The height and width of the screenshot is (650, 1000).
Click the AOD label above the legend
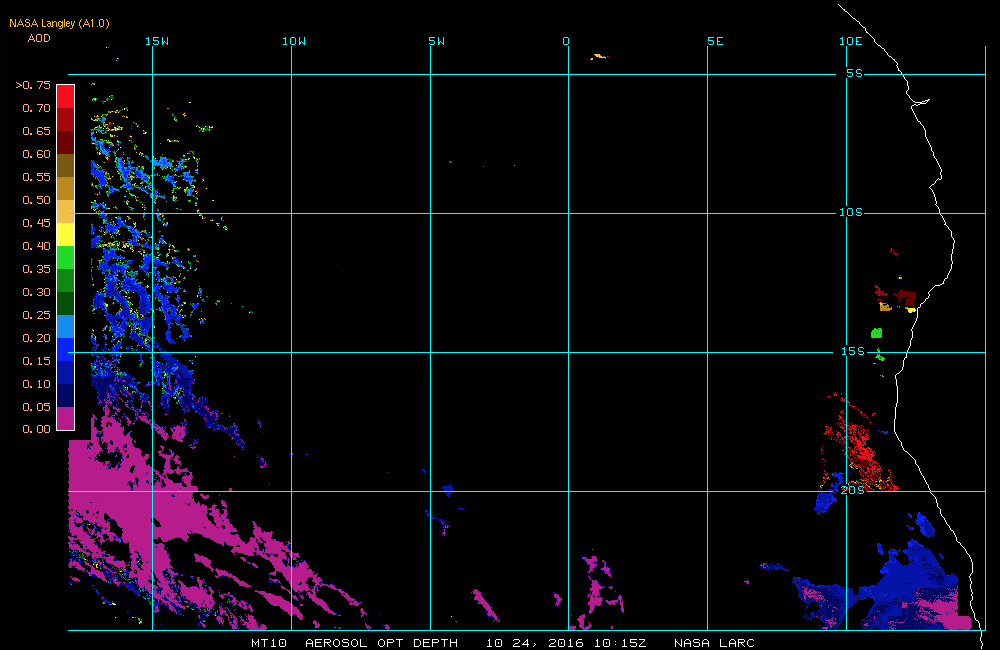pos(39,38)
